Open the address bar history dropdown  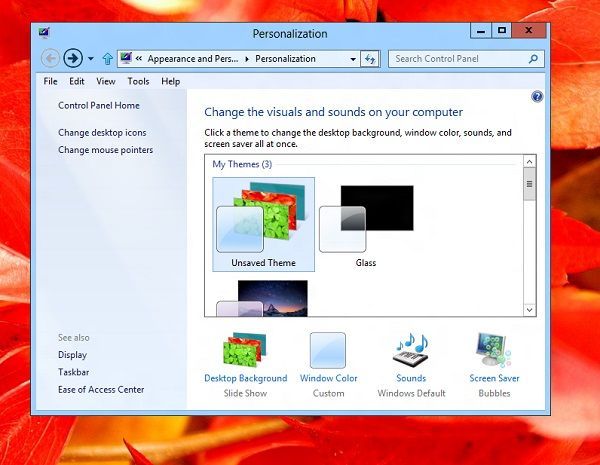click(x=353, y=59)
